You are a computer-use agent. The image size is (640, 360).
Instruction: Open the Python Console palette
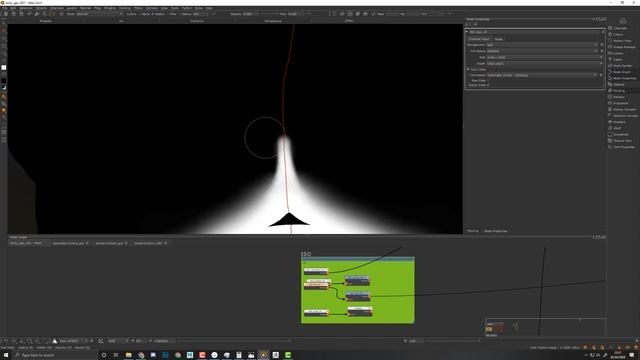click(x=624, y=109)
